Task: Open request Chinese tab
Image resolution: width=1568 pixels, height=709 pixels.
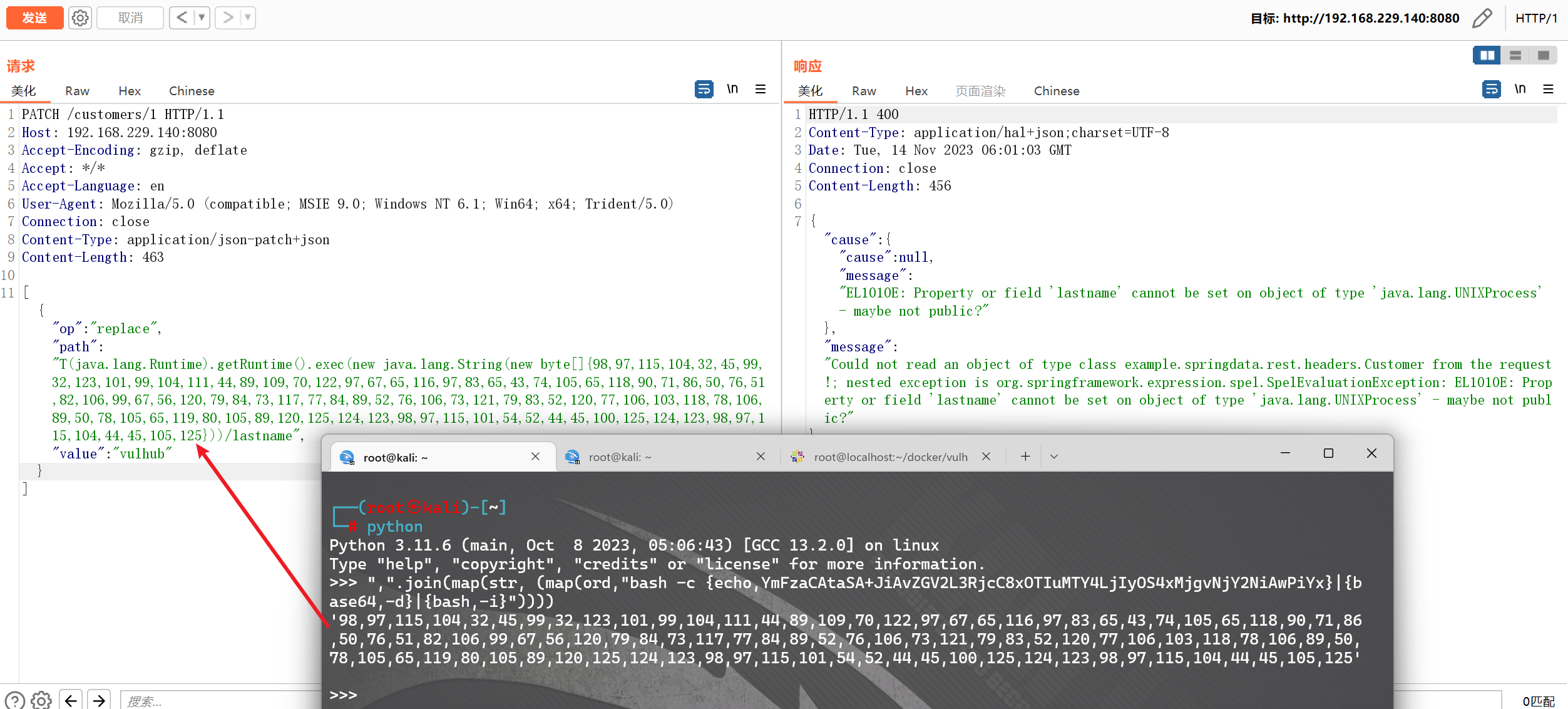Action: click(x=192, y=91)
